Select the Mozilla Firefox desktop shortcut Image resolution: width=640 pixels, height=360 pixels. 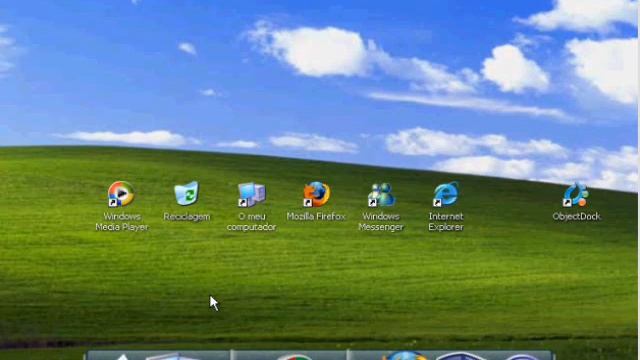coord(316,194)
